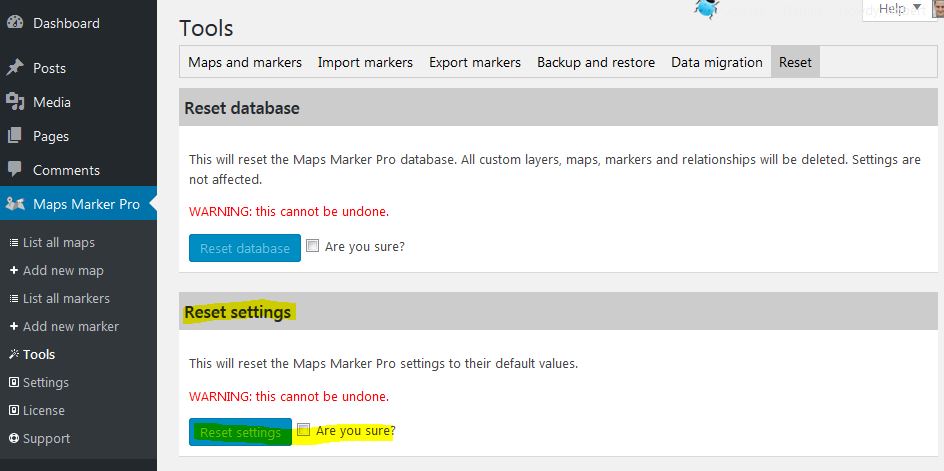Switch to the Maps and markers tab
Viewport: 944px width, 471px height.
245,62
